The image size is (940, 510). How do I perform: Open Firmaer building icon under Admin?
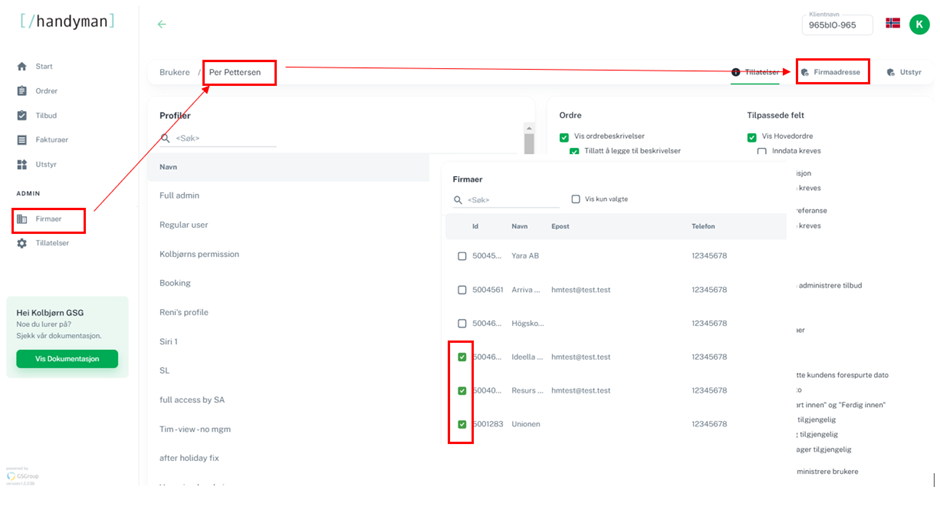click(x=22, y=219)
